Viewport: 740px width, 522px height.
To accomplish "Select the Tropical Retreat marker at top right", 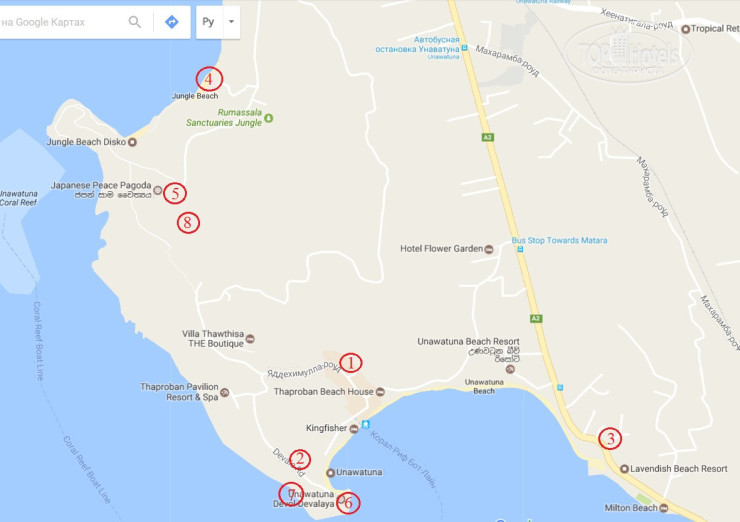I will click(x=686, y=29).
